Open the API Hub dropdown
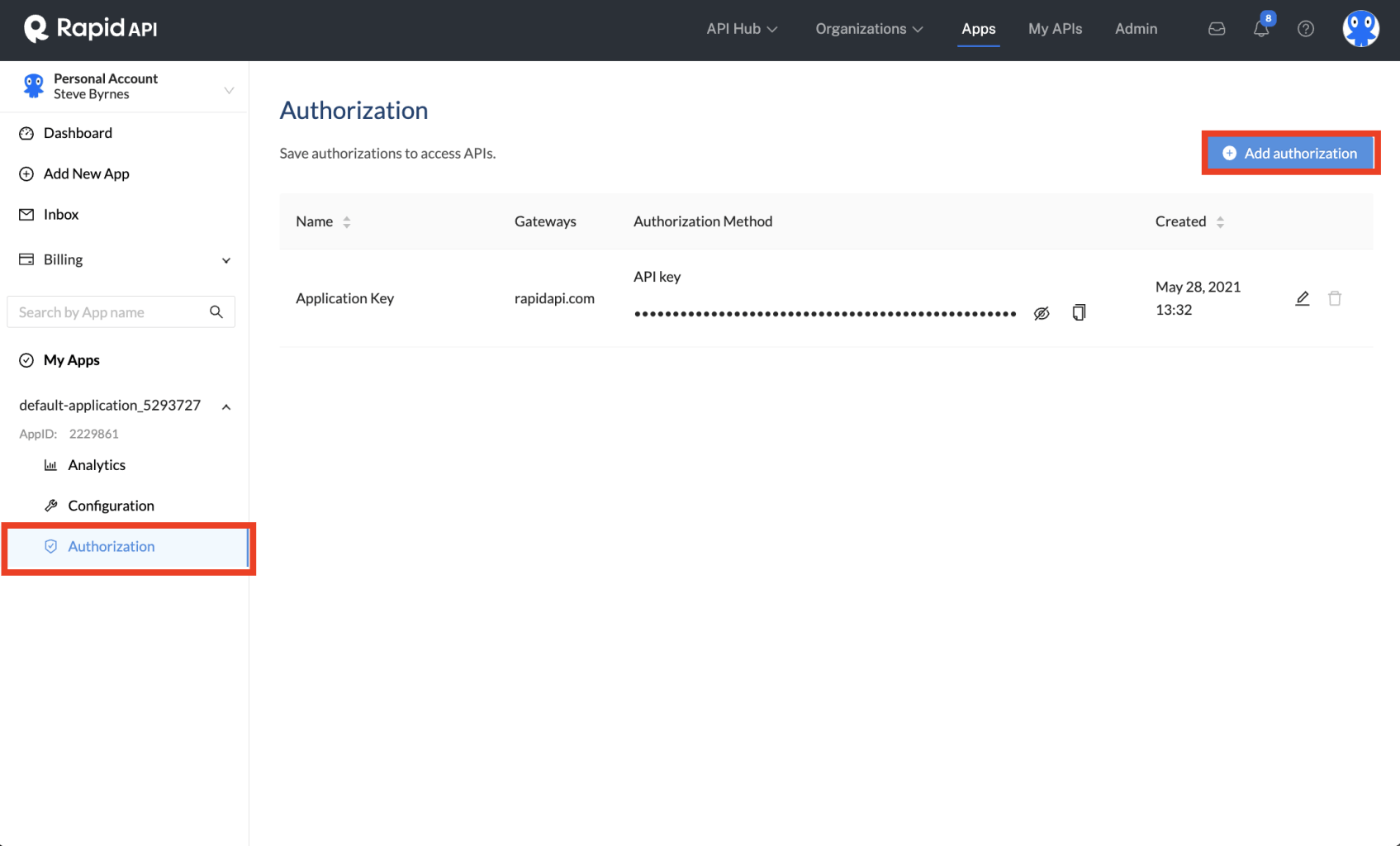The image size is (1400, 846). click(741, 28)
